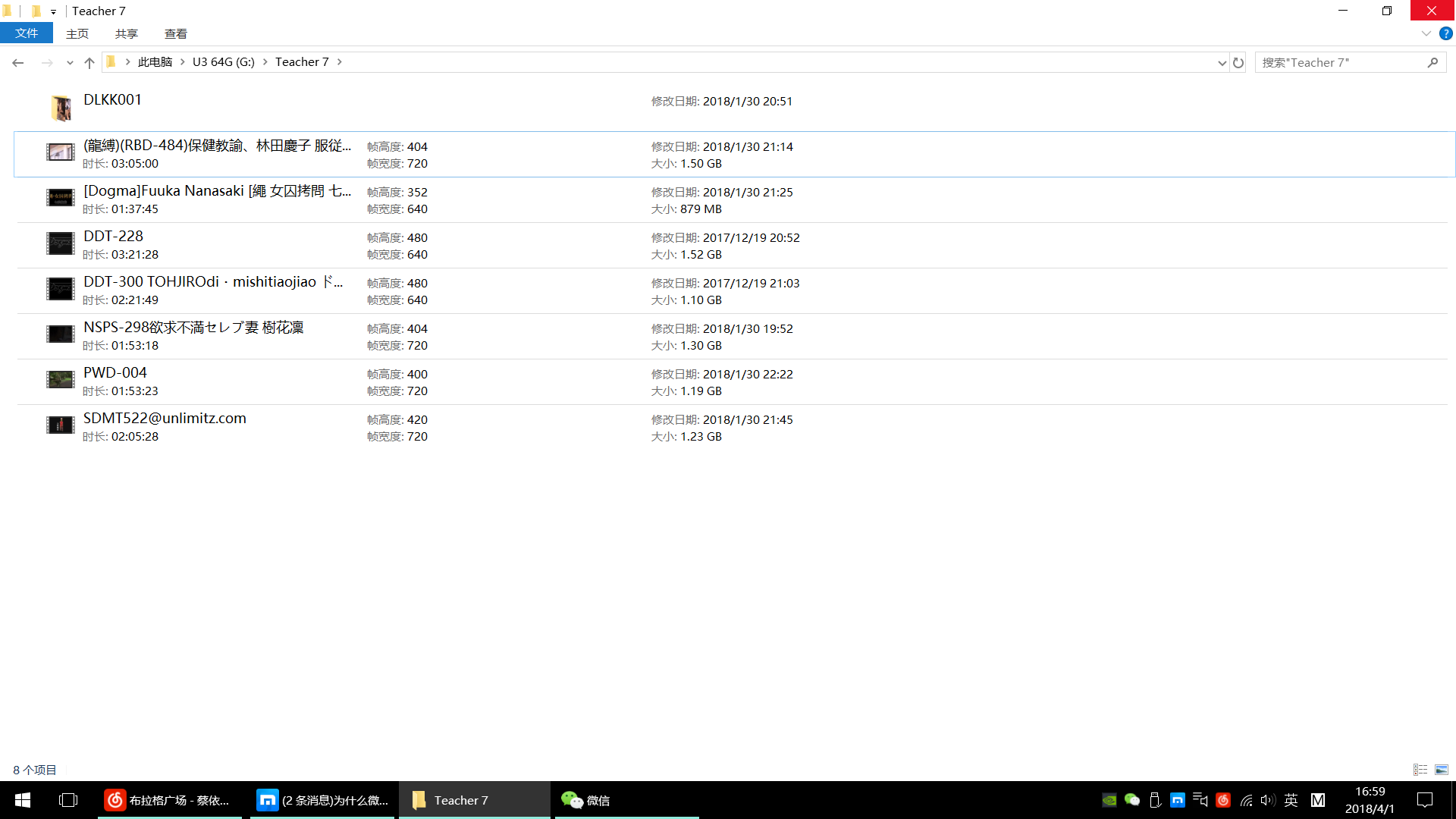Open the volume speaker tray icon

click(1268, 800)
